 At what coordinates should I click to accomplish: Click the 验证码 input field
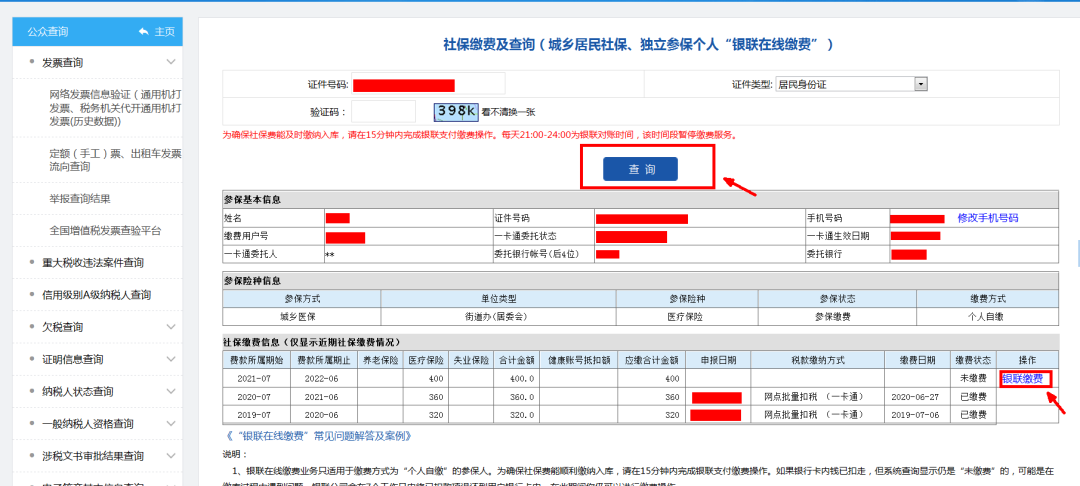click(383, 112)
